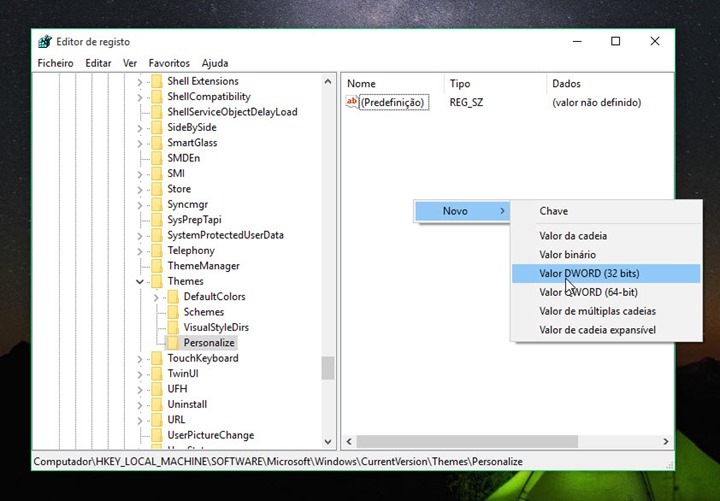Expand the Uninstall key
This screenshot has height=501, width=720.
coord(140,405)
